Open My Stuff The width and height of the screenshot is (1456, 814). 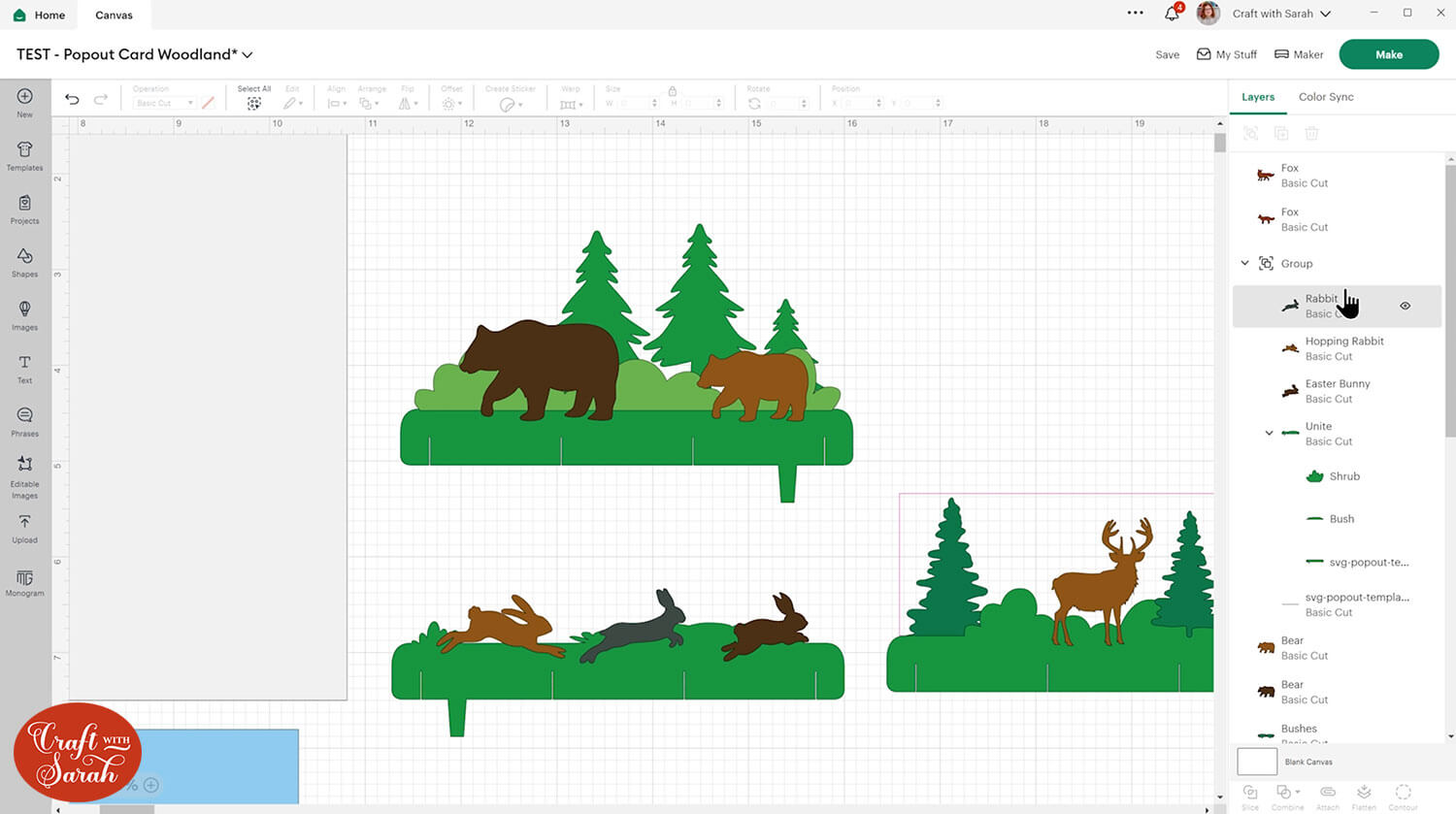1227,54
